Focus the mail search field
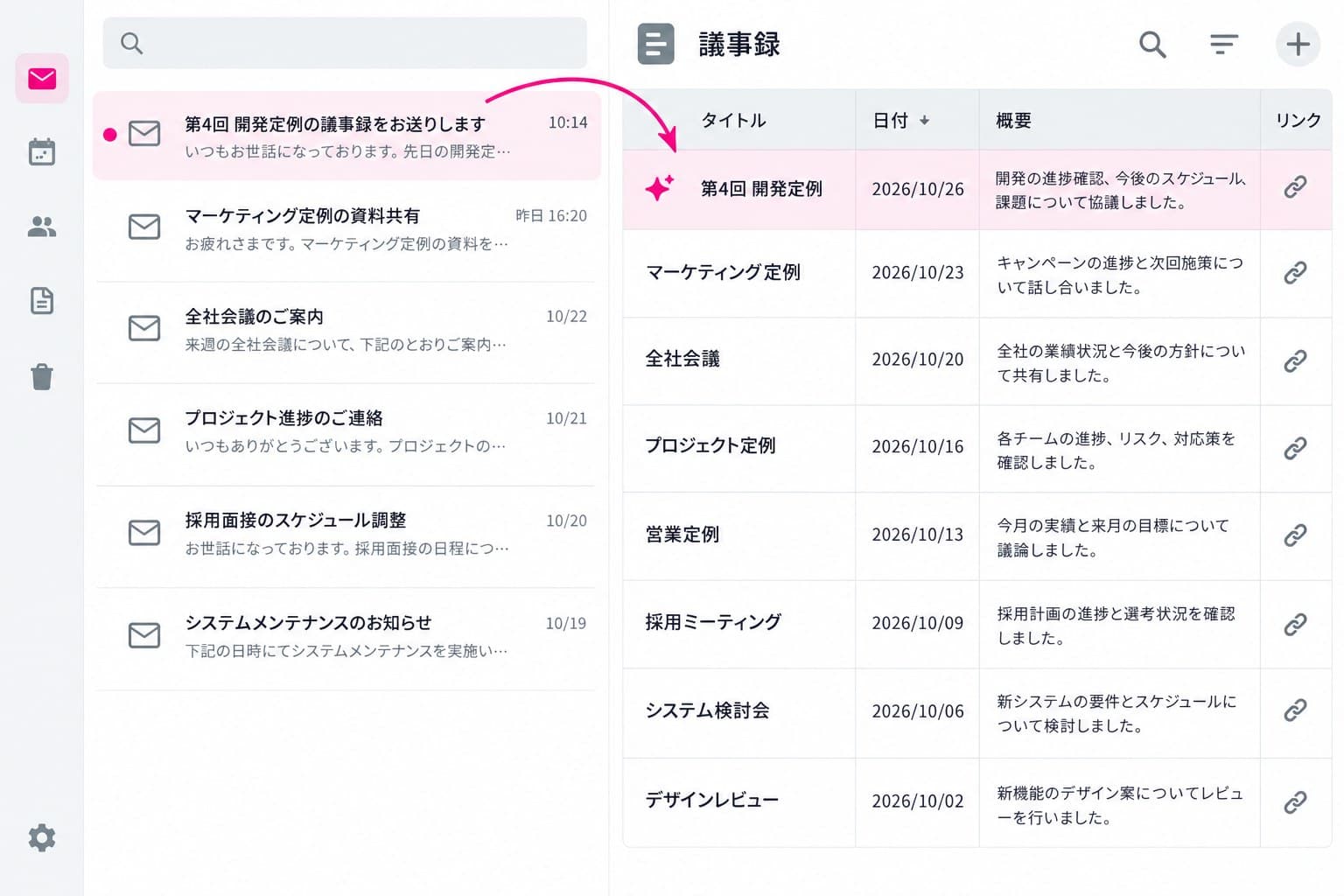 (345, 43)
